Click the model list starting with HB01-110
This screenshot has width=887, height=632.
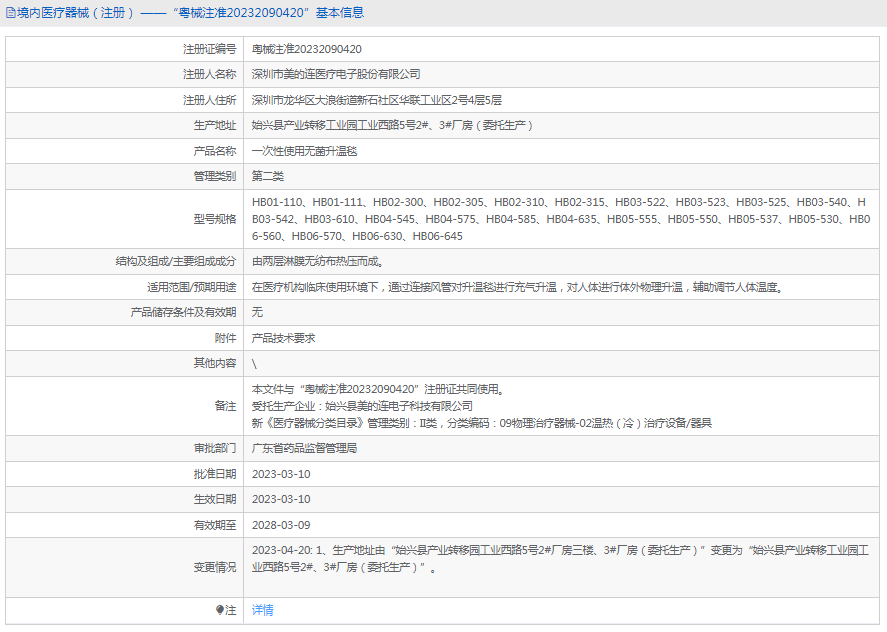click(561, 219)
